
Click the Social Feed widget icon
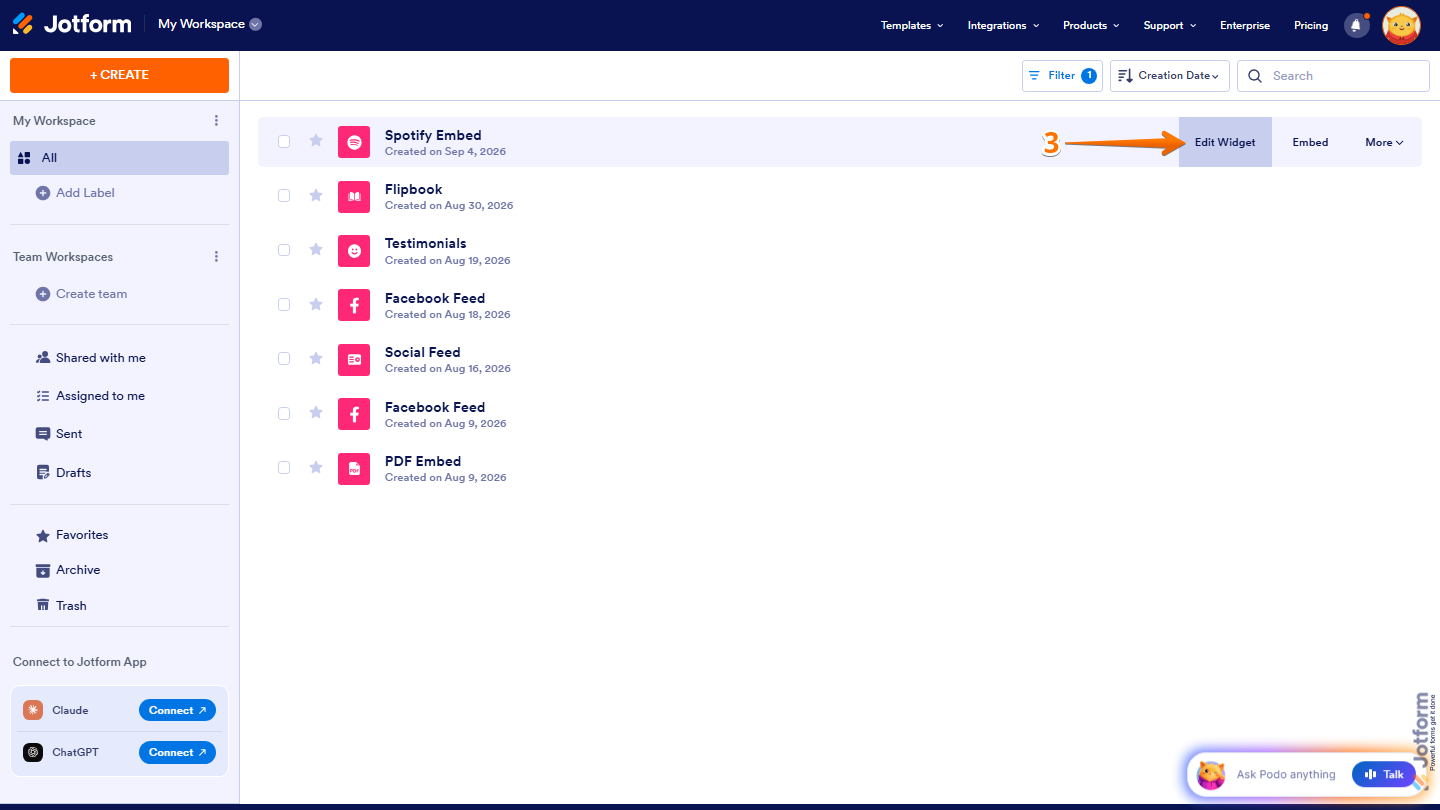coord(354,359)
